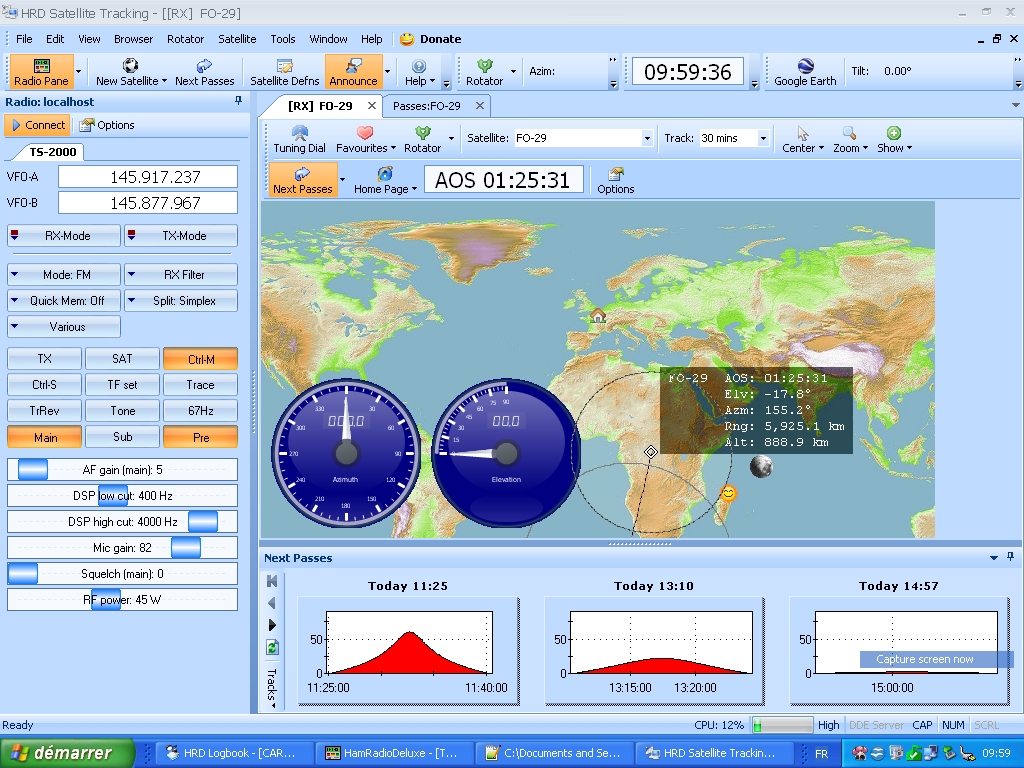Open Options in the satellite tab toolbar
This screenshot has width=1024, height=768.
[x=615, y=180]
